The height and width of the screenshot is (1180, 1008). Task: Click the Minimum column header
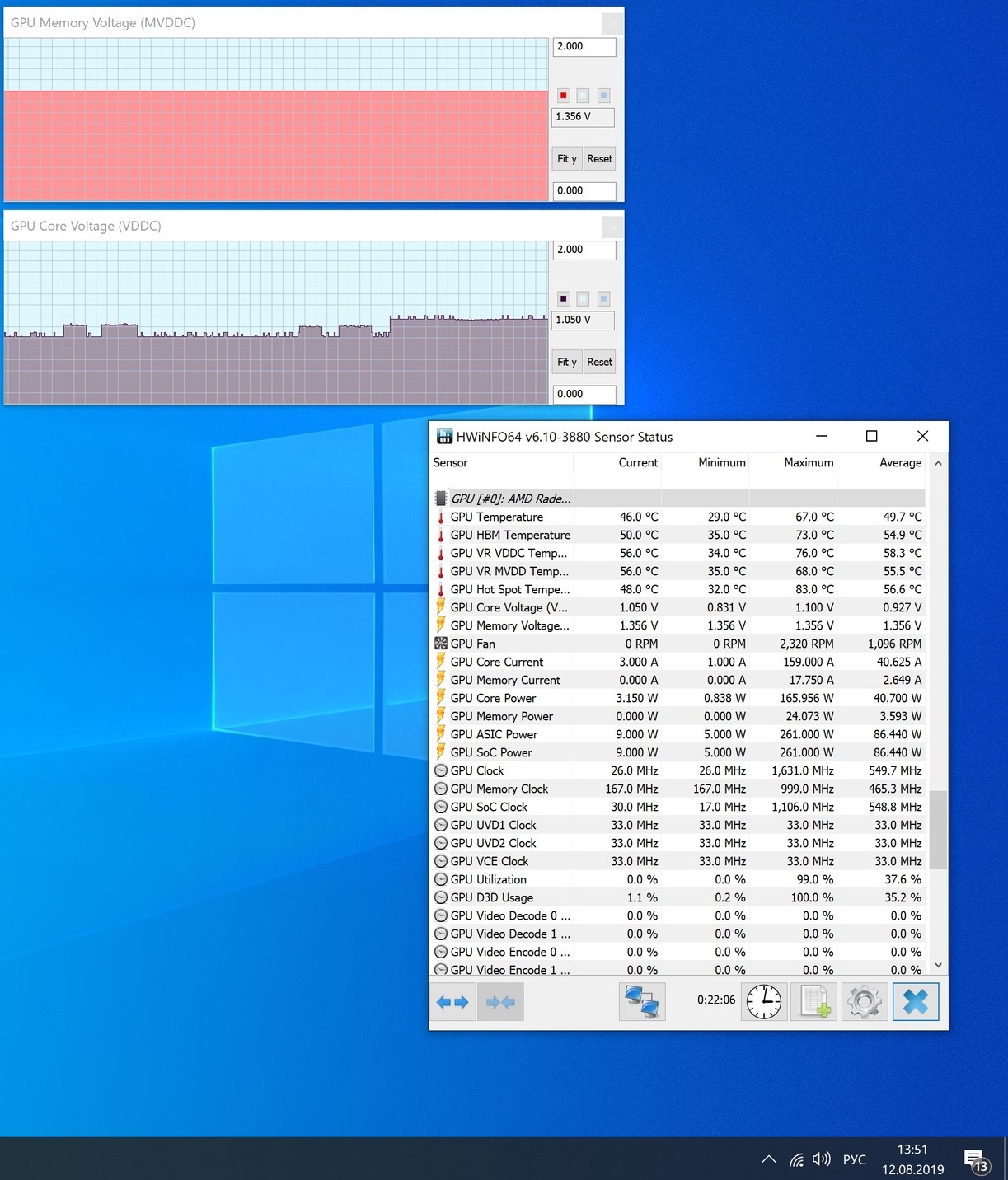[x=706, y=463]
